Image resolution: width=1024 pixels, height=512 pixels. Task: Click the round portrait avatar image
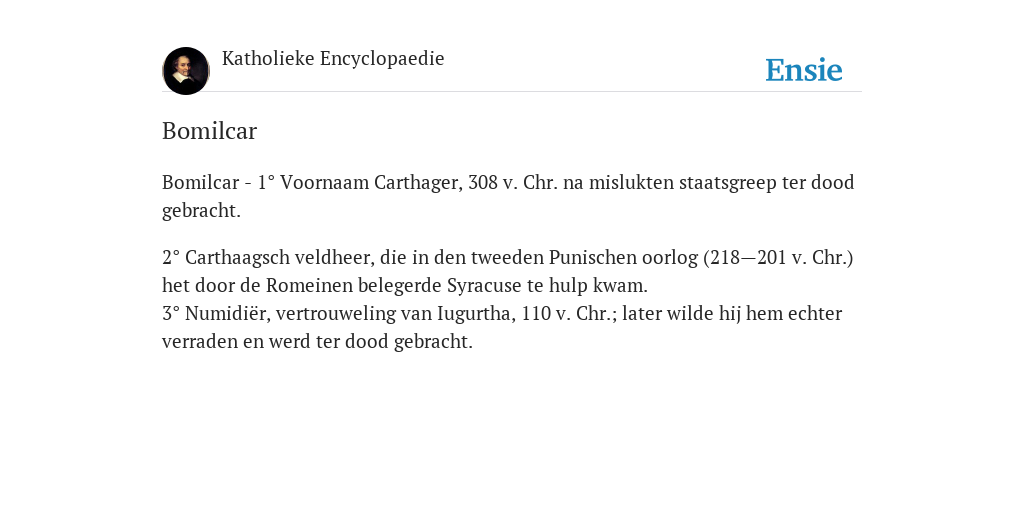coord(186,71)
